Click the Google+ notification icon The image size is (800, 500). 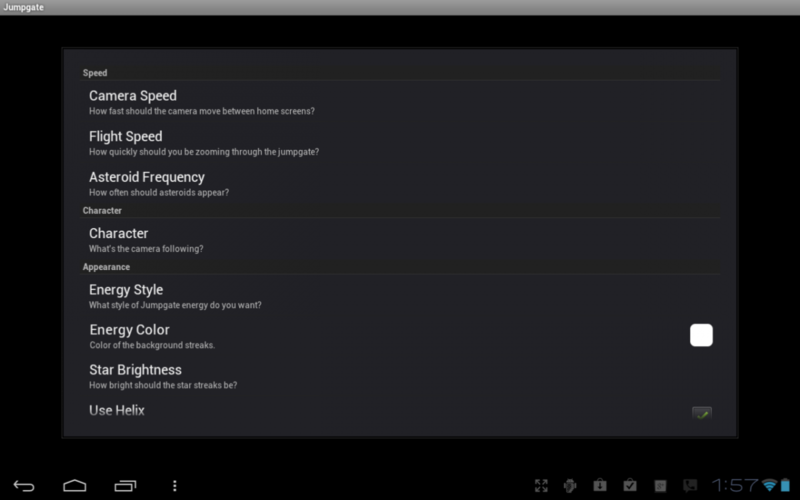pos(660,485)
